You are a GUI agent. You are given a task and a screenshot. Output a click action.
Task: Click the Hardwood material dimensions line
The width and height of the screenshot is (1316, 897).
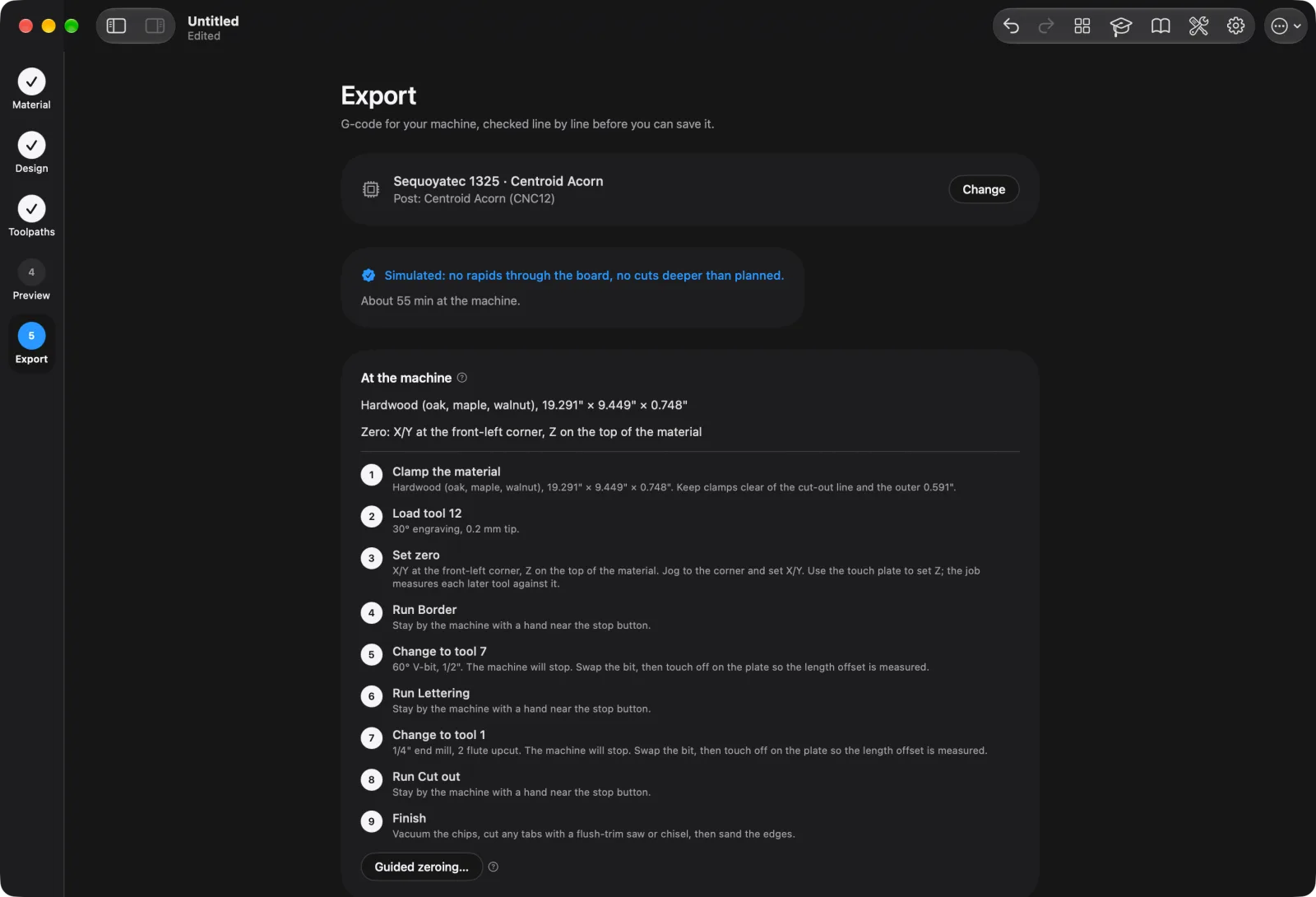click(524, 405)
